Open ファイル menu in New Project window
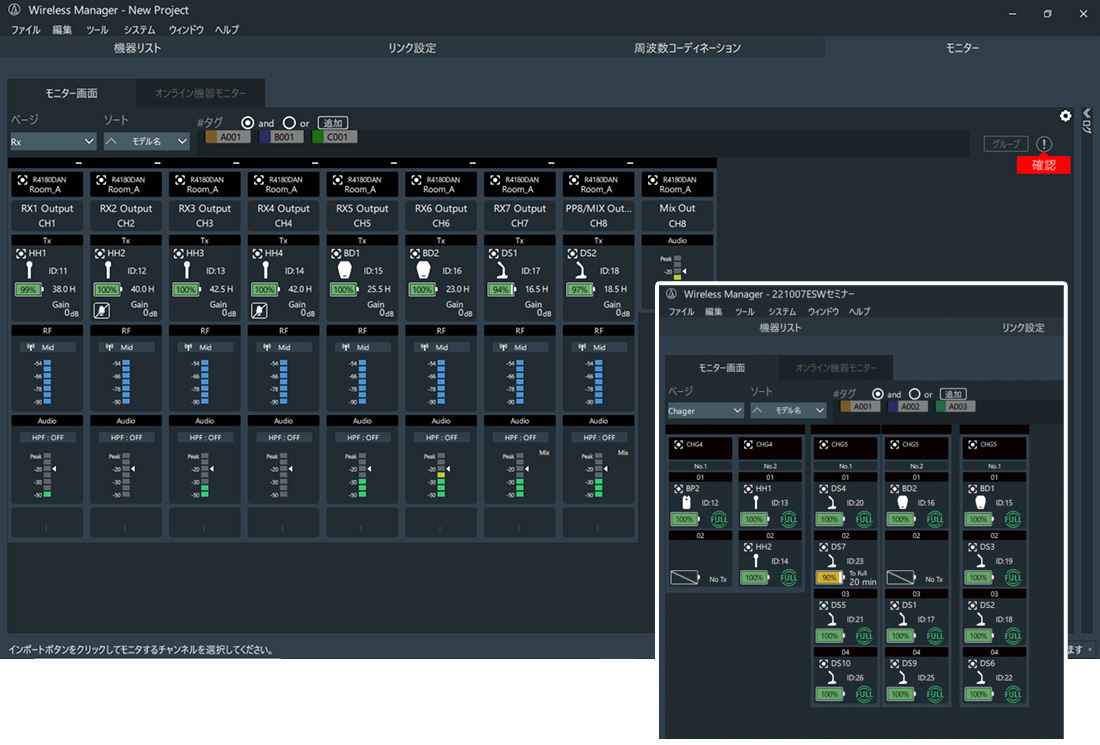 [x=25, y=29]
